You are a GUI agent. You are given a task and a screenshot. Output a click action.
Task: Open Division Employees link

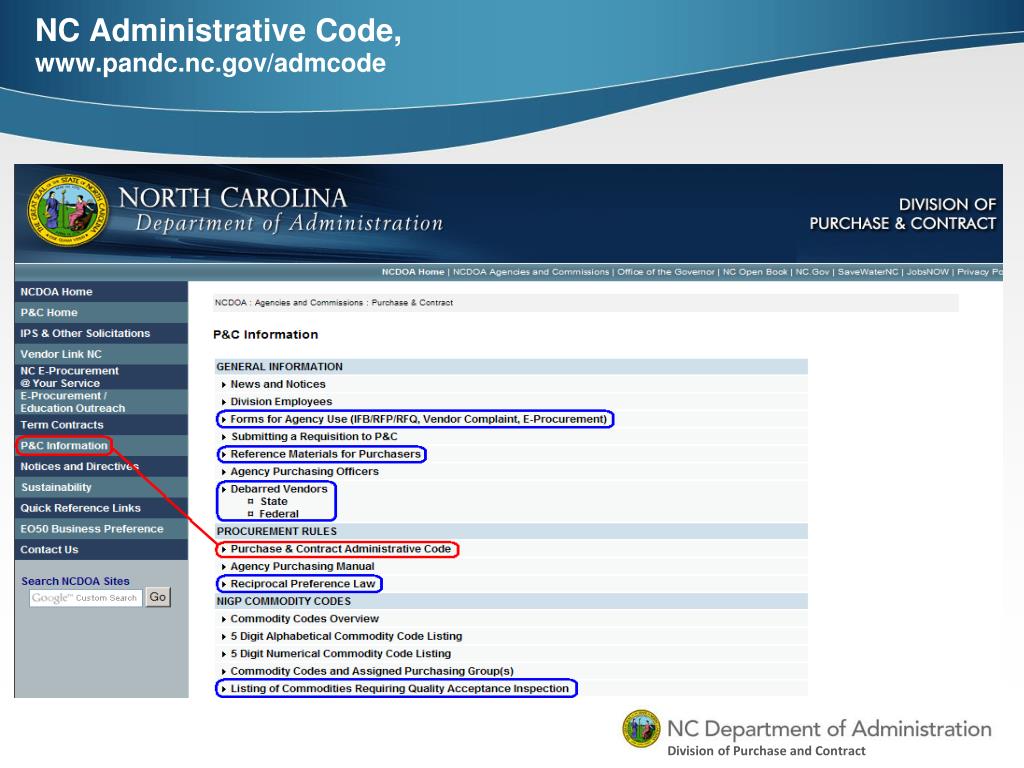(x=281, y=402)
